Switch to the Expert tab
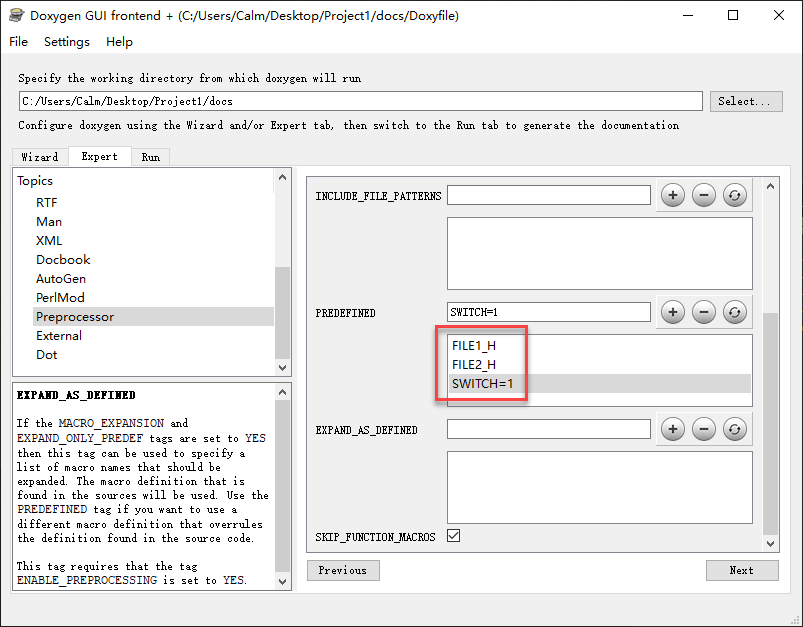Screen dimensions: 803x627 99,156
